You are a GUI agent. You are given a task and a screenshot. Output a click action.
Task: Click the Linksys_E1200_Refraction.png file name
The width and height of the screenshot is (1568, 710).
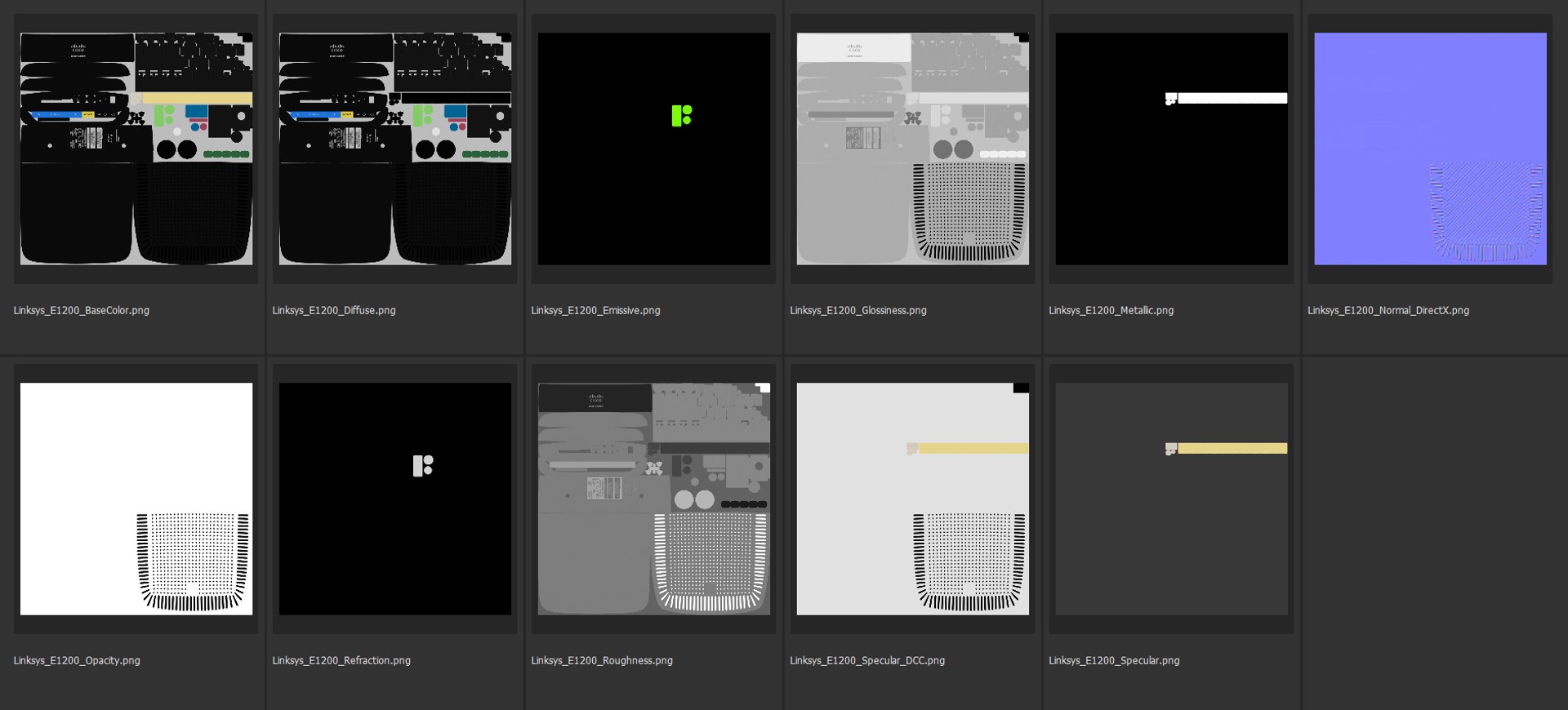click(341, 661)
